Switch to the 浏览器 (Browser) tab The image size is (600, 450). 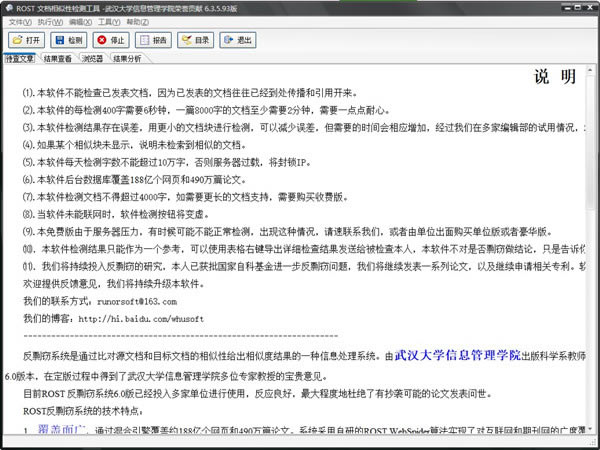pos(93,59)
